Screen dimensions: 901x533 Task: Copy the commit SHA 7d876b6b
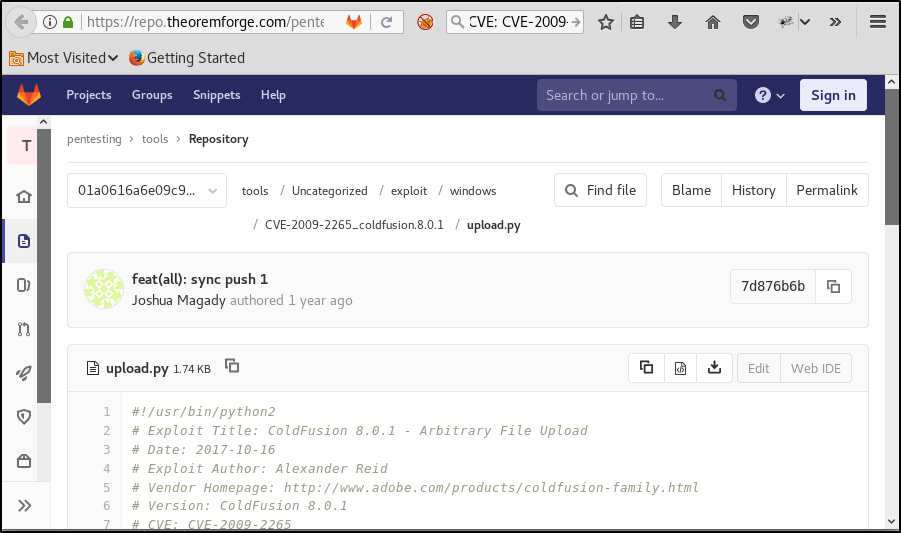[833, 287]
